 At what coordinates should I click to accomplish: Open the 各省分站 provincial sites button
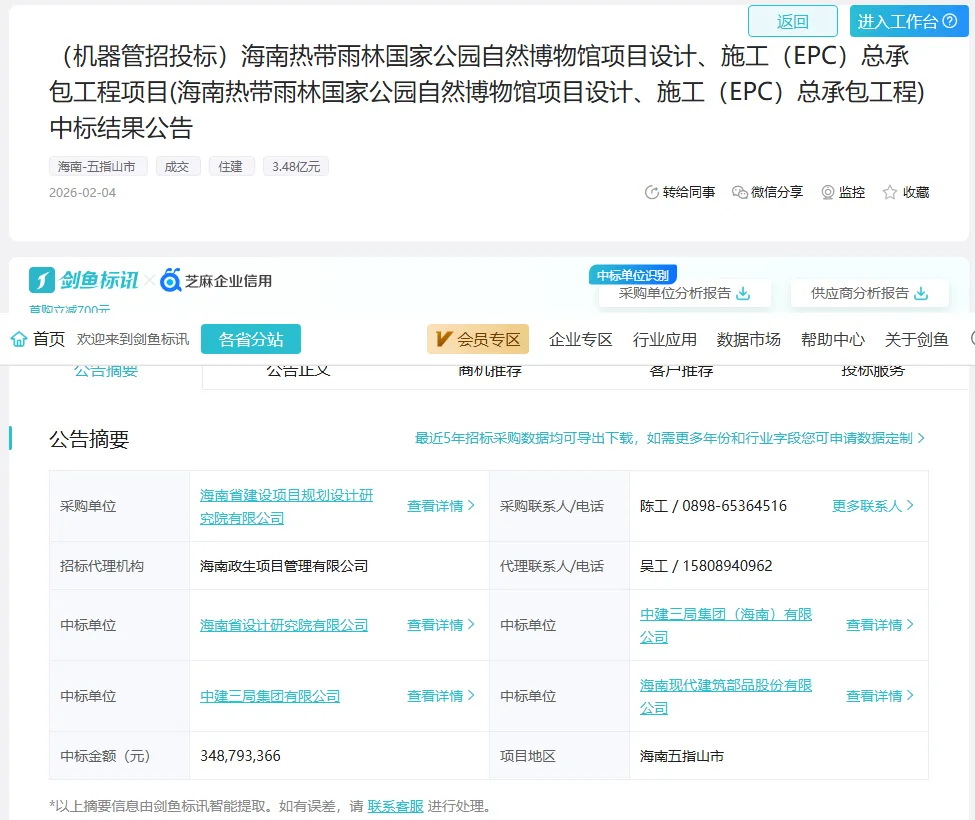[x=251, y=339]
